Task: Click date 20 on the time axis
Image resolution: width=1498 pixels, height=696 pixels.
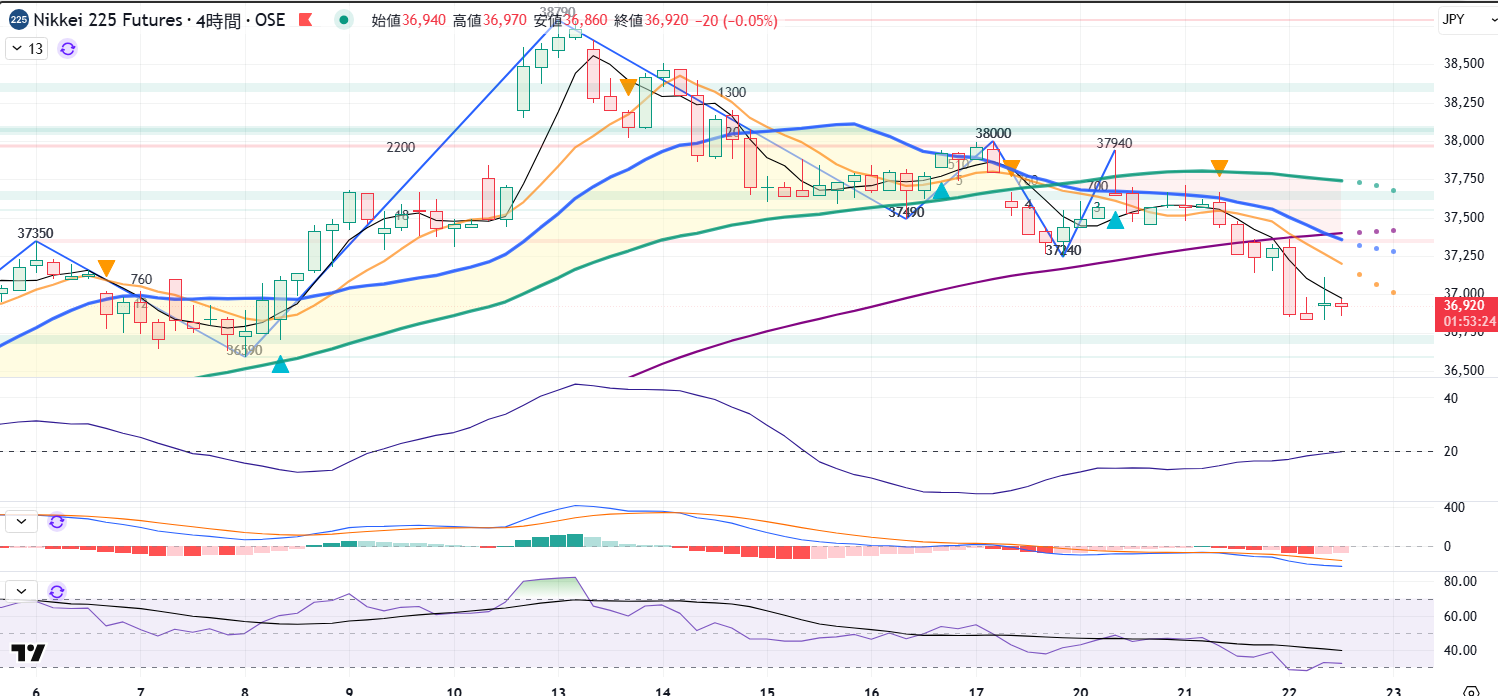Action: pos(1080,692)
